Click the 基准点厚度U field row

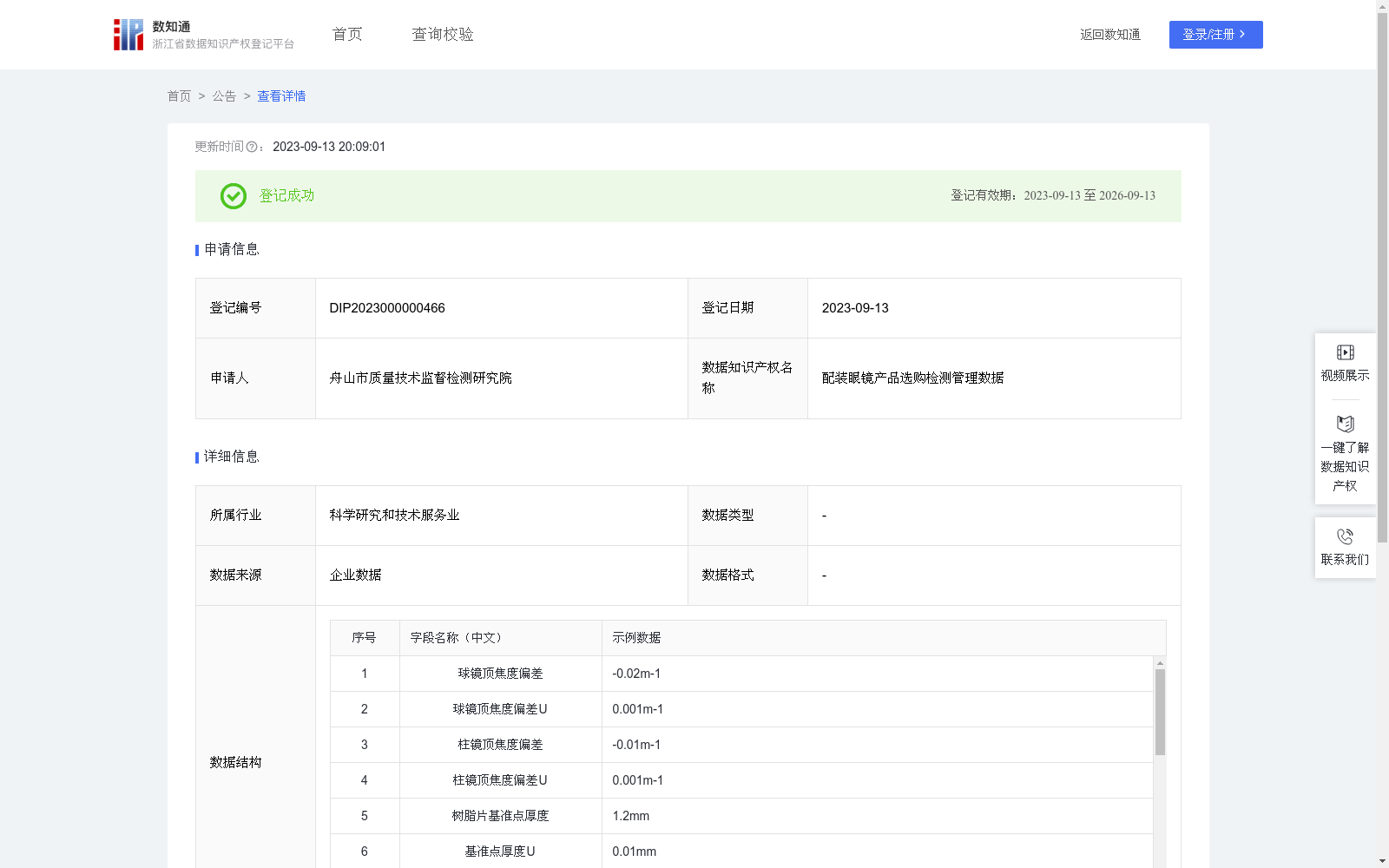coord(742,851)
